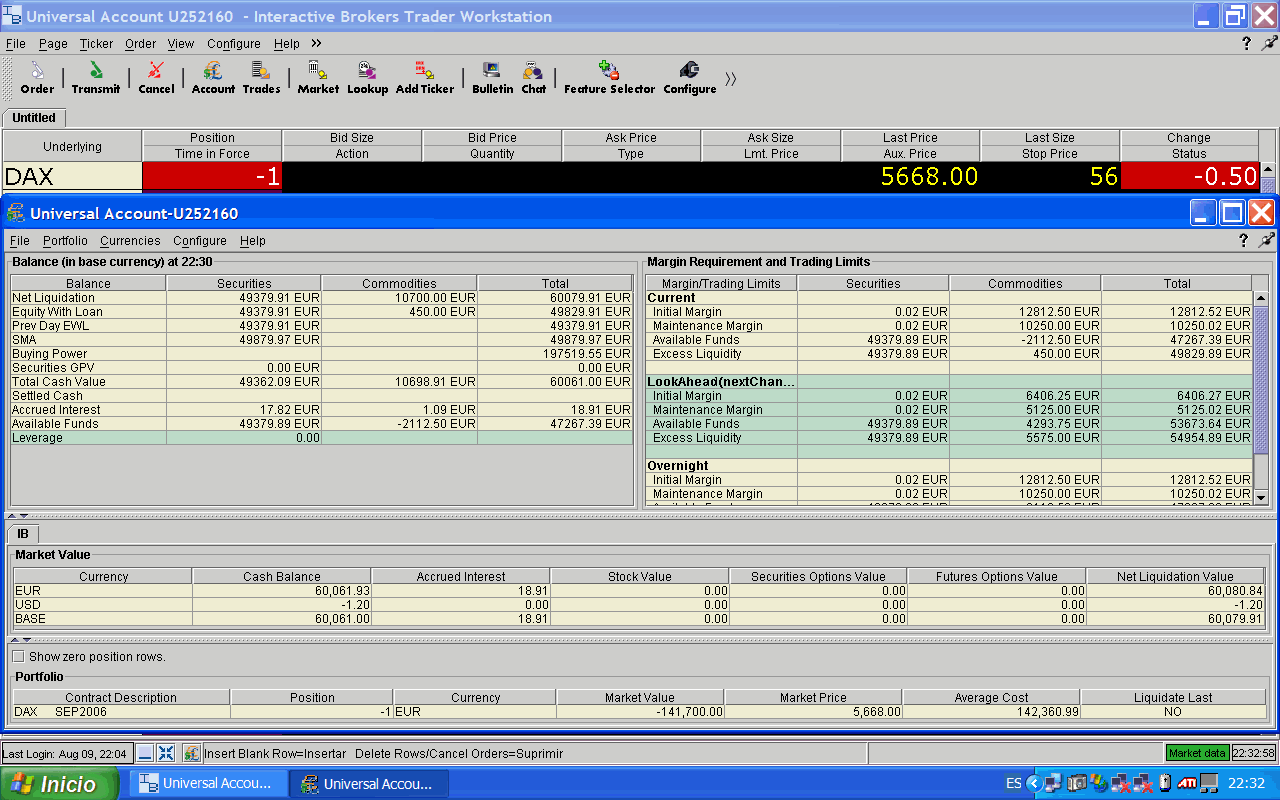Click the Cash Balance column header
The width and height of the screenshot is (1280, 800).
point(282,576)
